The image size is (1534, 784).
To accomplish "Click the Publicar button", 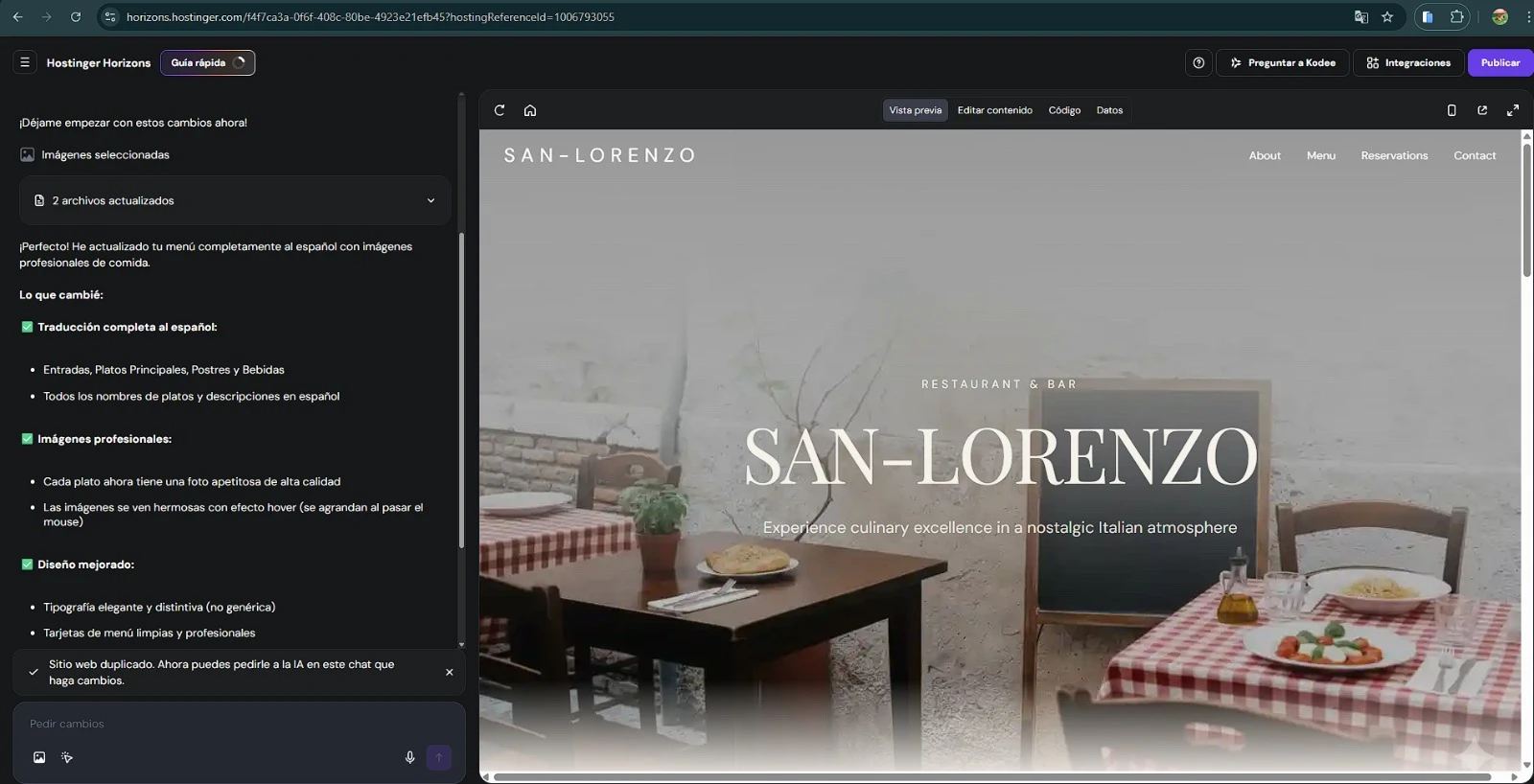I will pos(1499,62).
